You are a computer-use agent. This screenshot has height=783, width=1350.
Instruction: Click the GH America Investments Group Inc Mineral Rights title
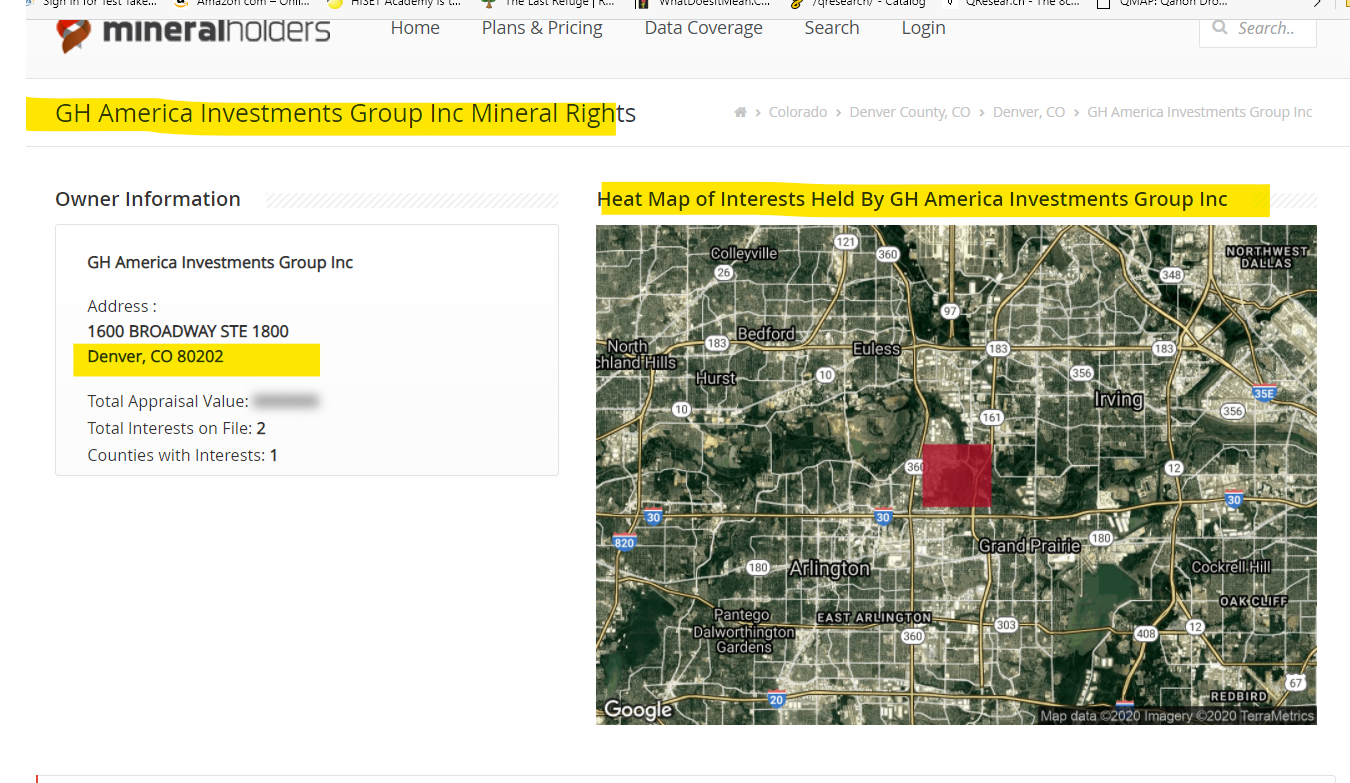pos(346,113)
